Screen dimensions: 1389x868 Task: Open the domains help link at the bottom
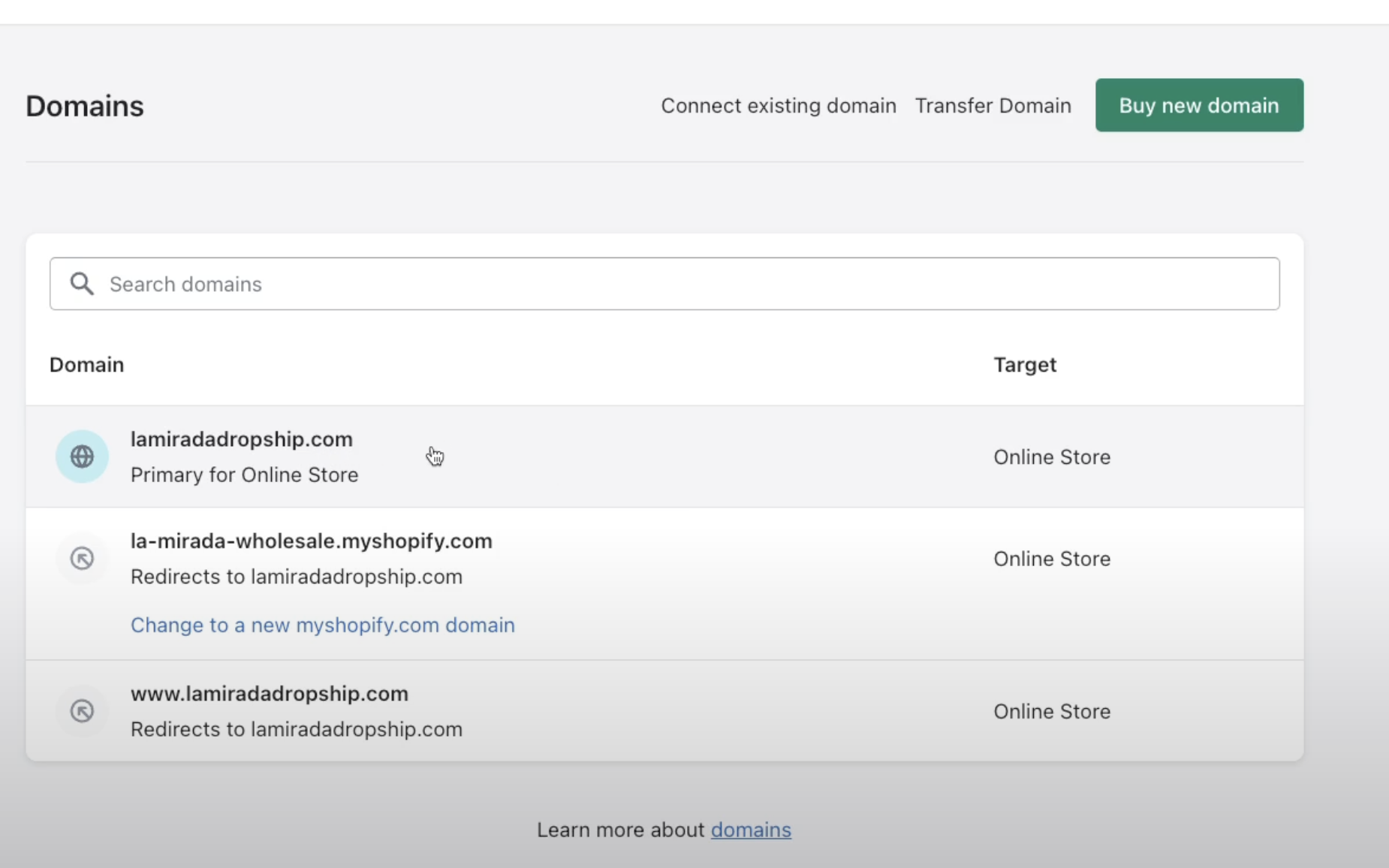[751, 830]
